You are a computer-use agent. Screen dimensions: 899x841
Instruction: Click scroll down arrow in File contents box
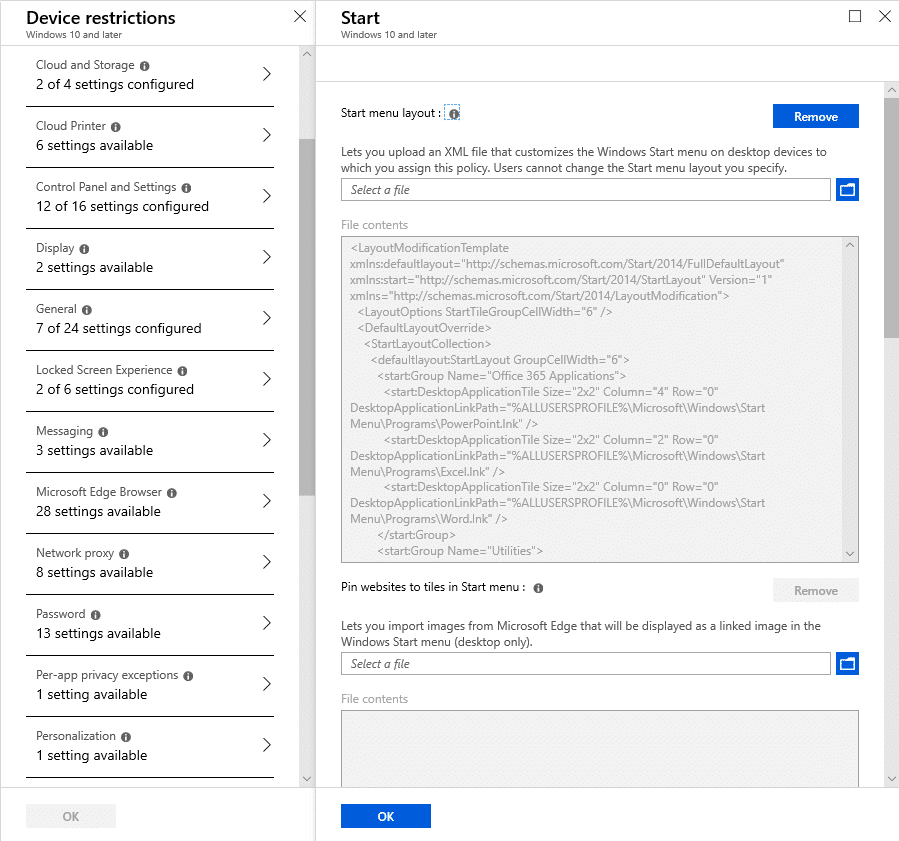850,554
